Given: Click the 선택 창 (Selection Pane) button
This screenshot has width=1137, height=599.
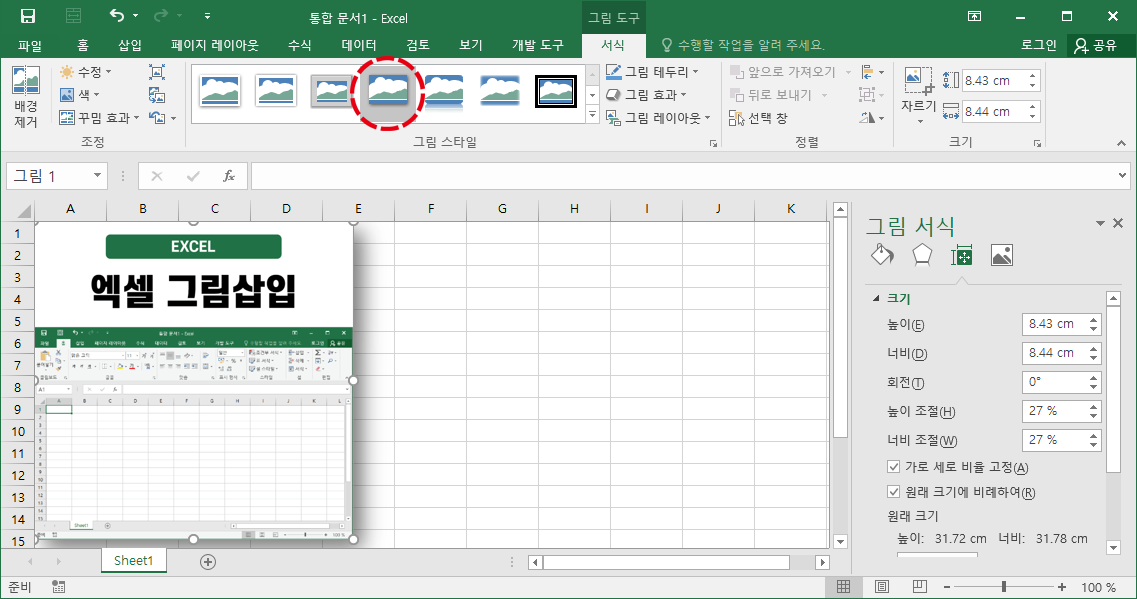Looking at the screenshot, I should (758, 117).
